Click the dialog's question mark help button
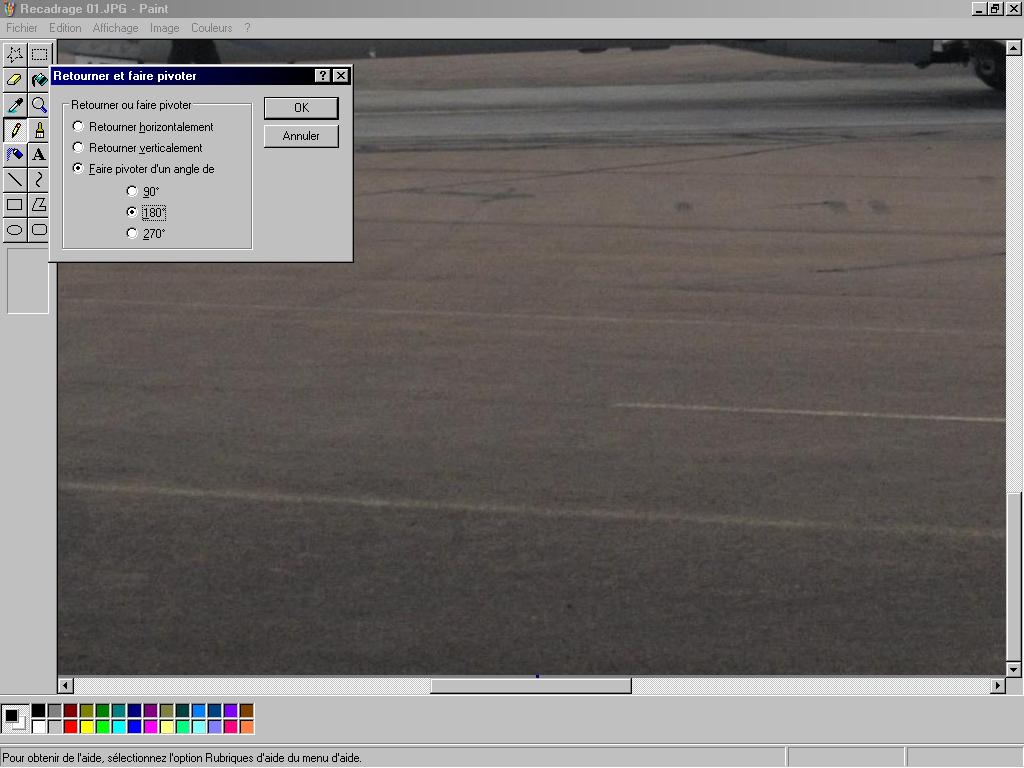The height and width of the screenshot is (768, 1024). 322,76
